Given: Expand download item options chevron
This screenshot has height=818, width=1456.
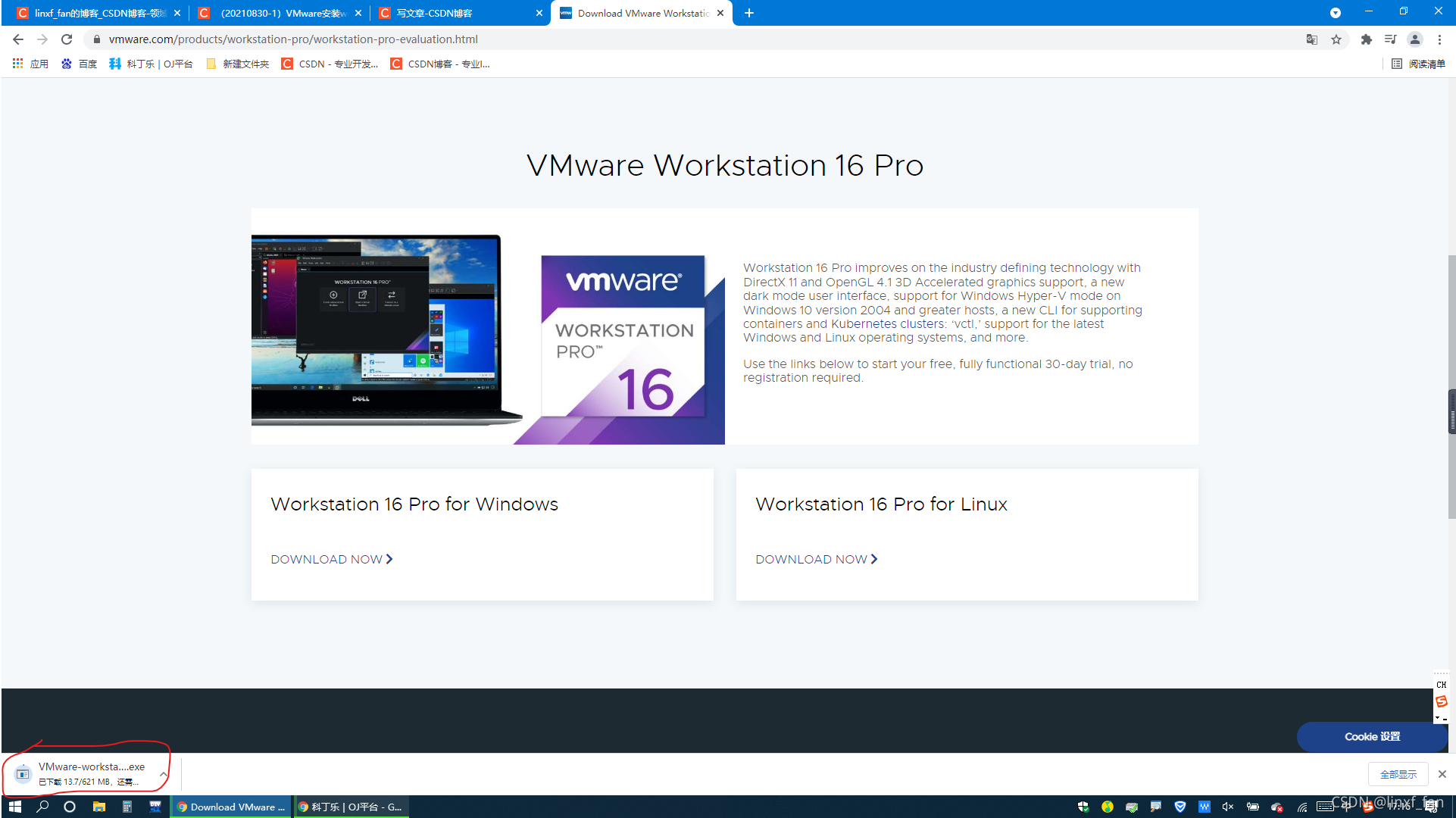Looking at the screenshot, I should pyautogui.click(x=163, y=774).
